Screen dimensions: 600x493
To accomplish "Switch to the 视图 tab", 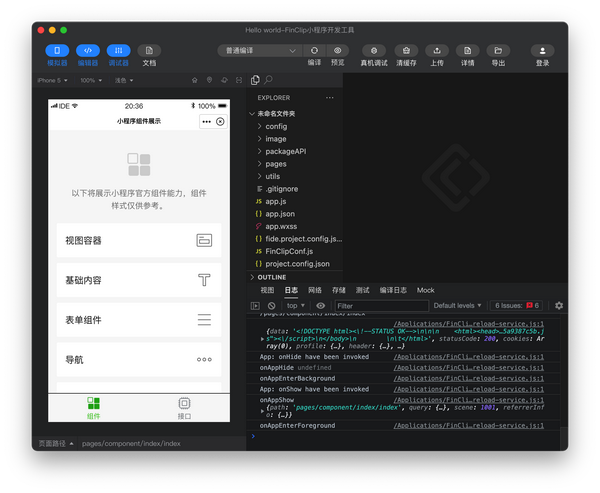I will (267, 290).
